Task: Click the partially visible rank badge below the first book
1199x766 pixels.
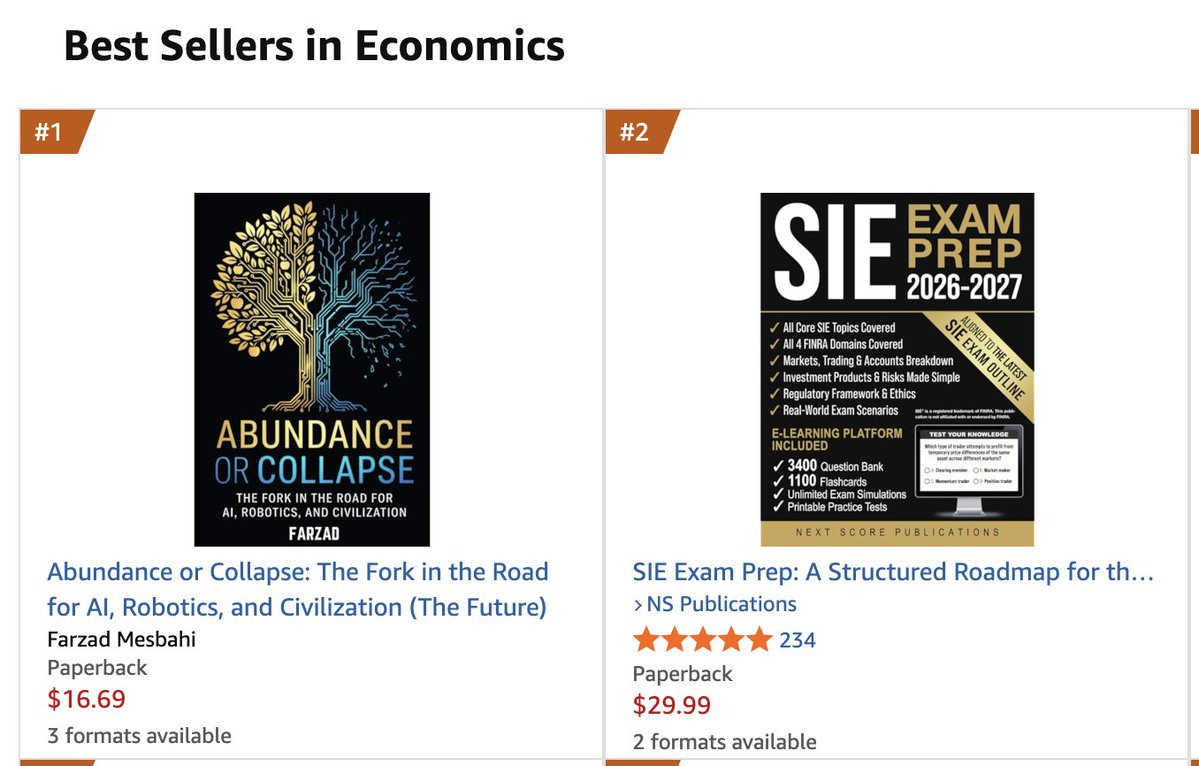Action: pos(50,762)
